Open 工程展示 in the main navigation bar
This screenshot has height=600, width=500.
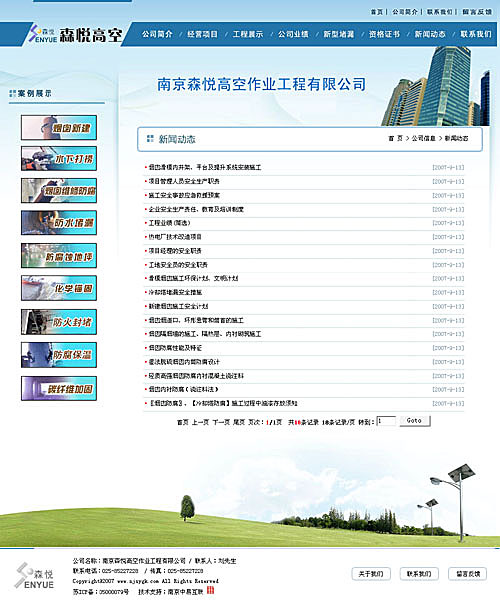click(x=248, y=34)
